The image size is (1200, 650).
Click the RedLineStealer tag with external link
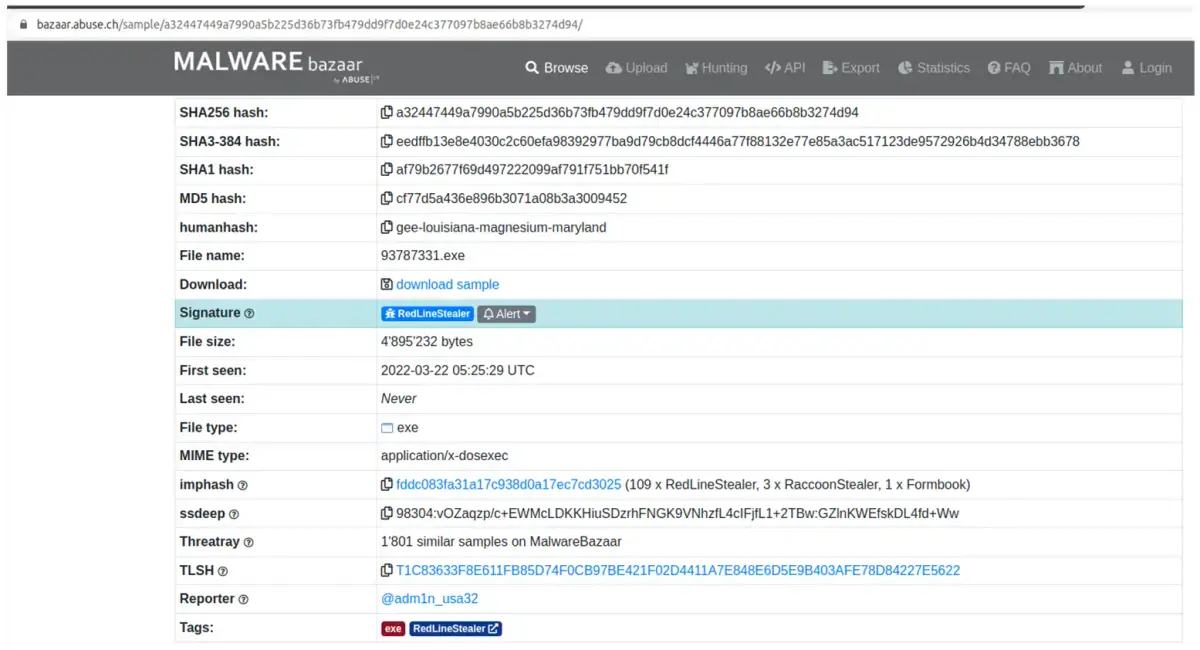point(455,629)
